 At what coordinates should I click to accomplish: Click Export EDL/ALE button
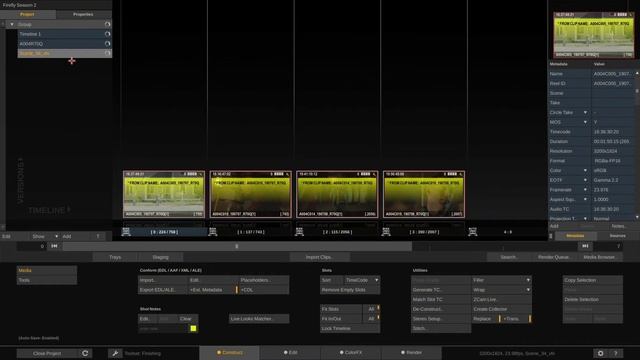[x=162, y=290]
